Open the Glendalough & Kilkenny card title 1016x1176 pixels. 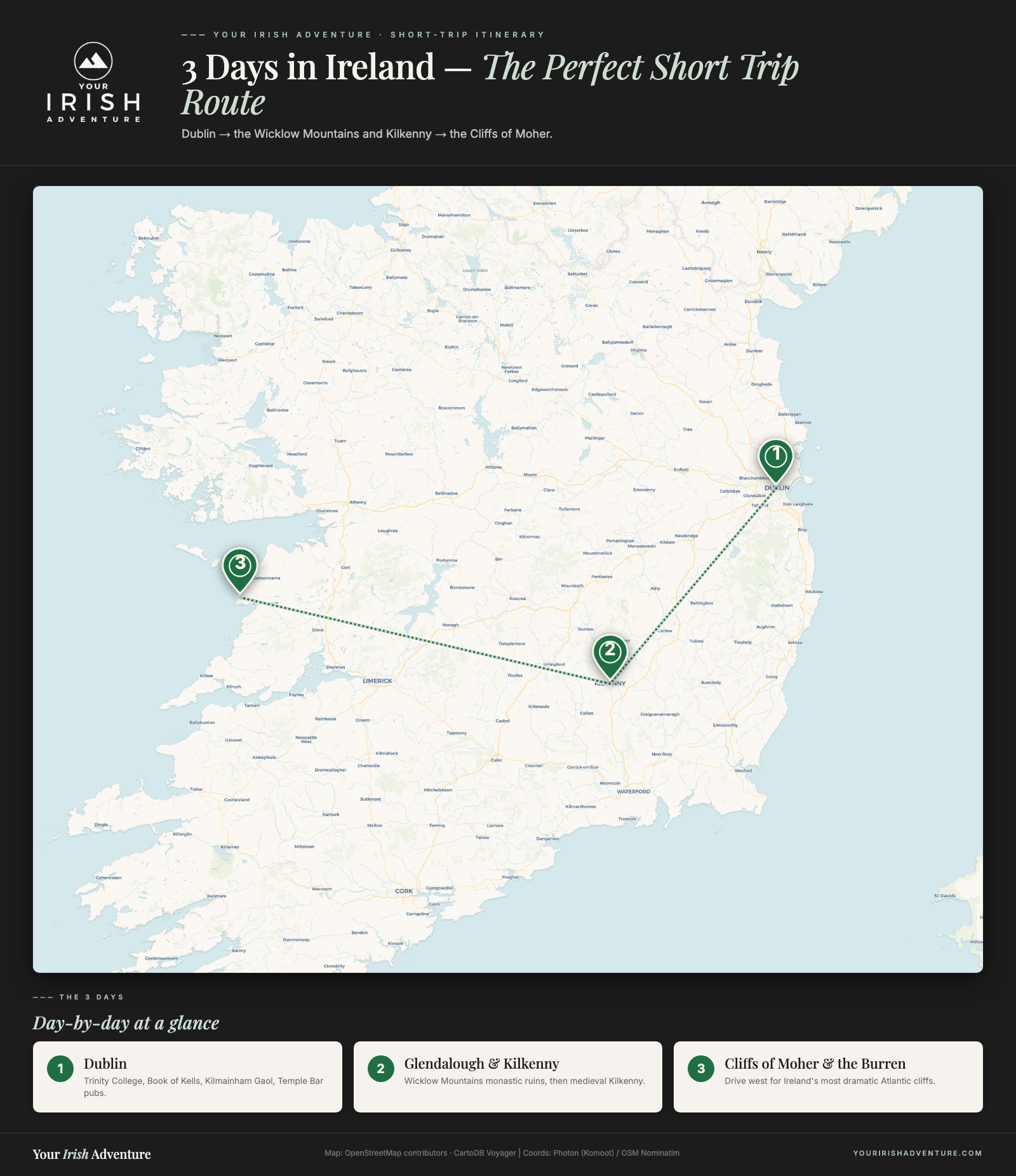click(x=482, y=1064)
